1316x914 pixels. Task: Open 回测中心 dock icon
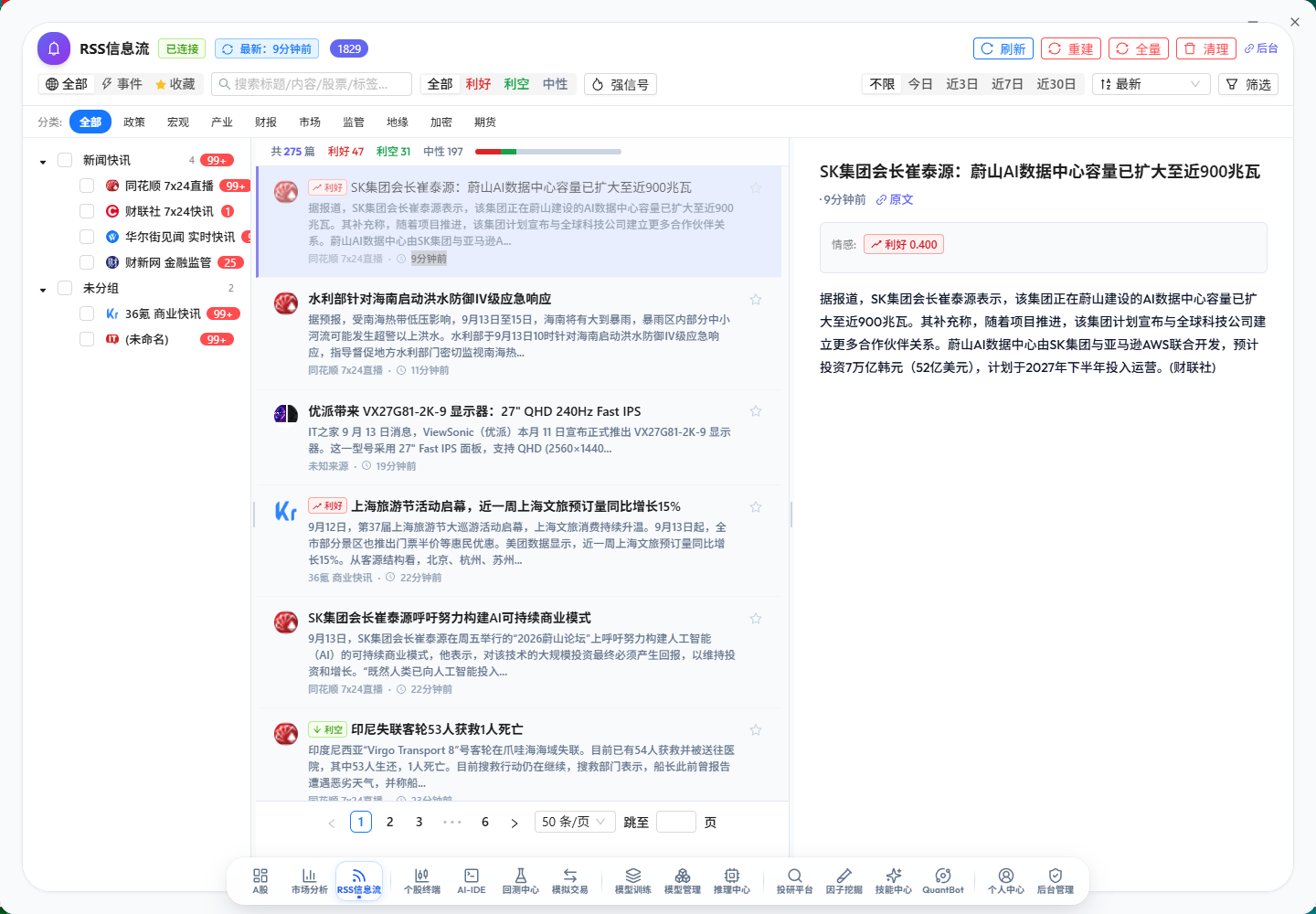[x=521, y=881]
